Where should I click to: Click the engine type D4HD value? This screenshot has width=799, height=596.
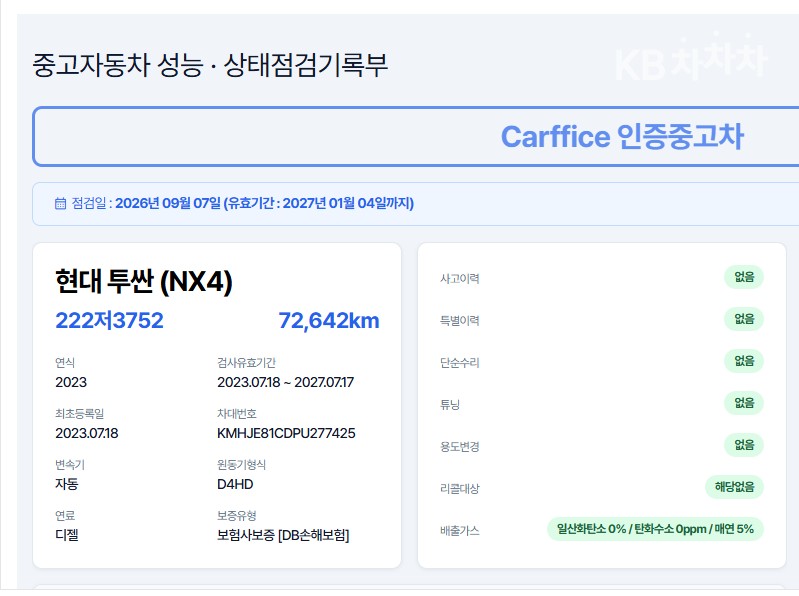235,484
